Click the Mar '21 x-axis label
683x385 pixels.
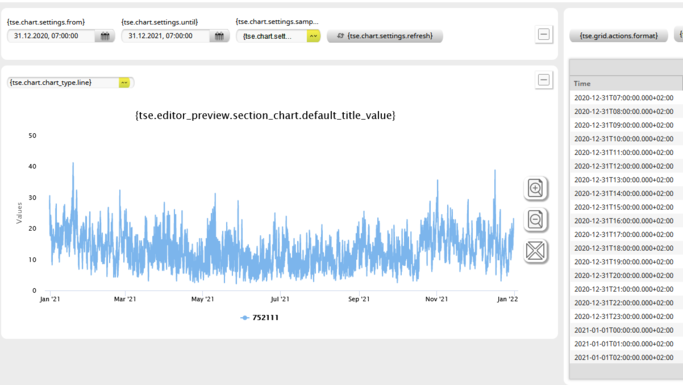(125, 299)
